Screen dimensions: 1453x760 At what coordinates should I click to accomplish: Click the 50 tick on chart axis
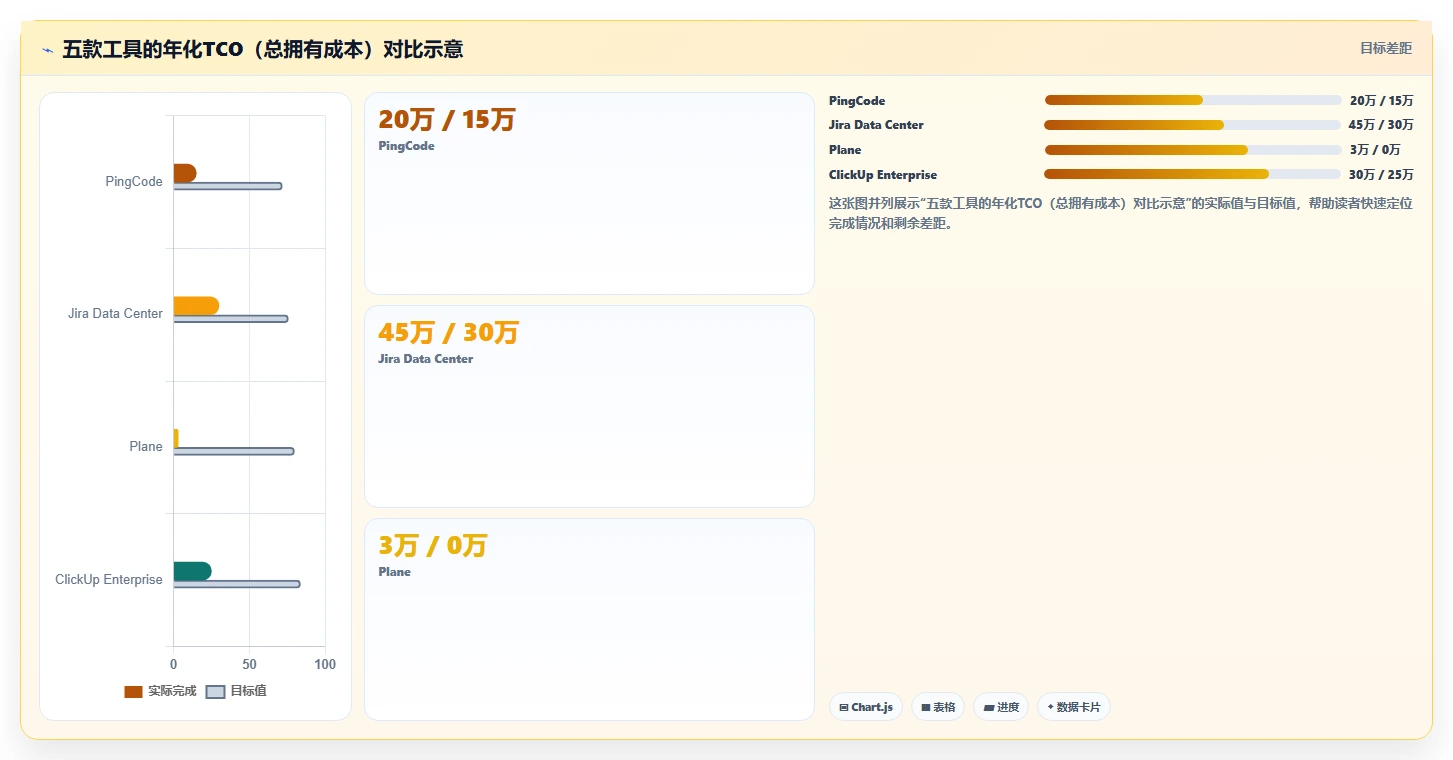pyautogui.click(x=249, y=664)
